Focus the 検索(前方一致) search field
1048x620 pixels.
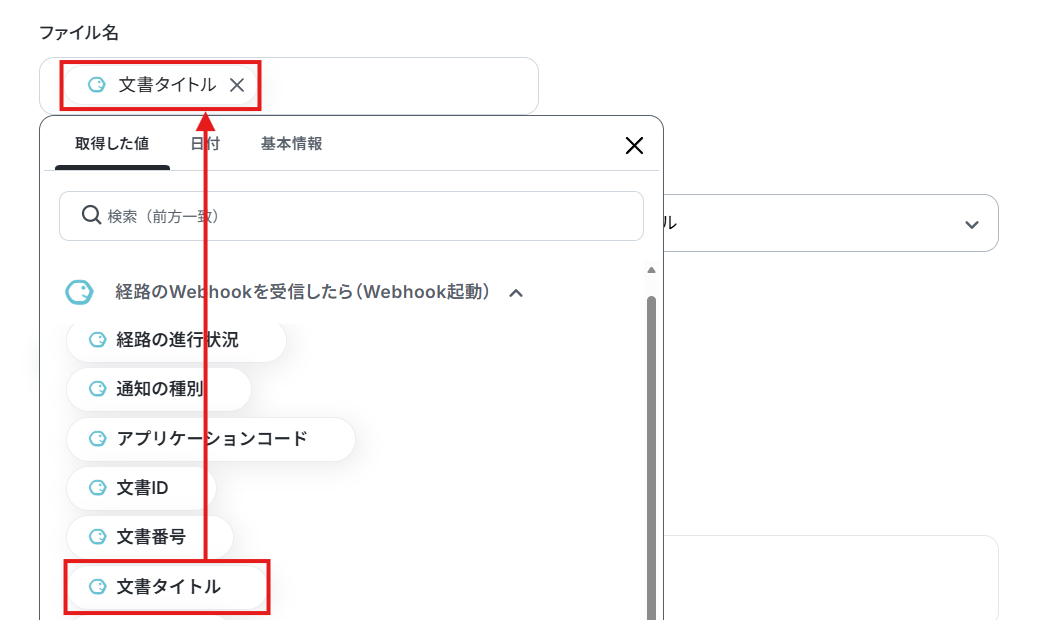click(x=351, y=216)
